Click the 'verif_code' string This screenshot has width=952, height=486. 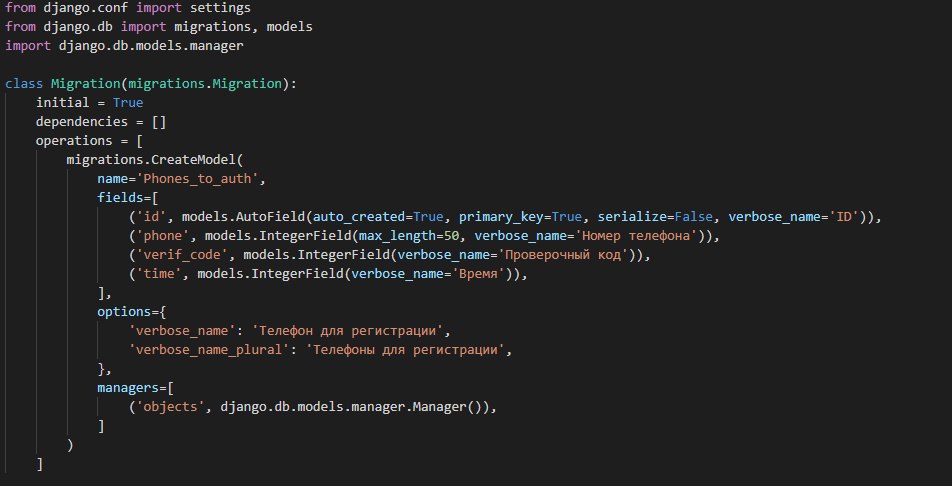(182, 255)
